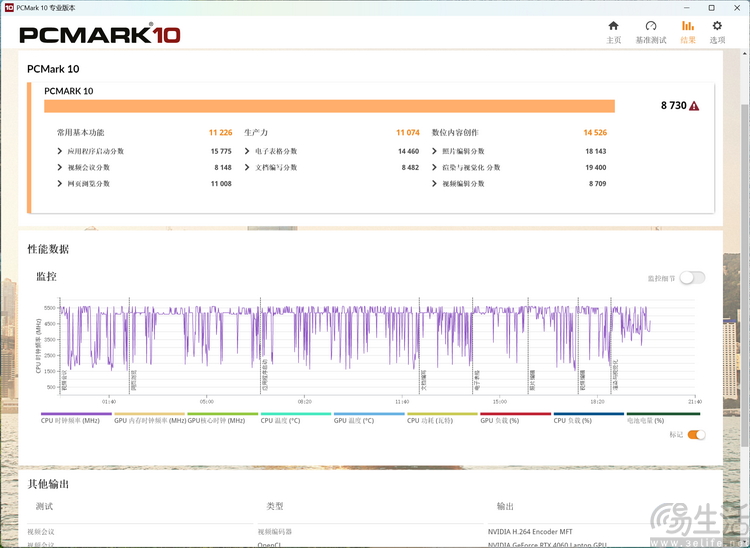Screen dimensions: 750x548
Task: Click the score value 15 775
Action: (x=221, y=151)
